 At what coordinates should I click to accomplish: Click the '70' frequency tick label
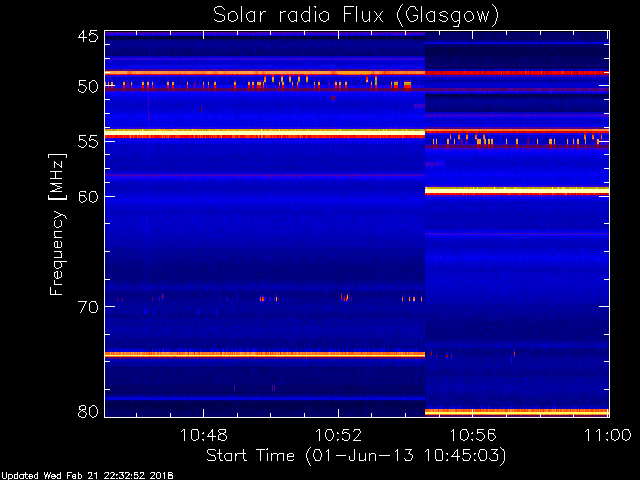88,307
